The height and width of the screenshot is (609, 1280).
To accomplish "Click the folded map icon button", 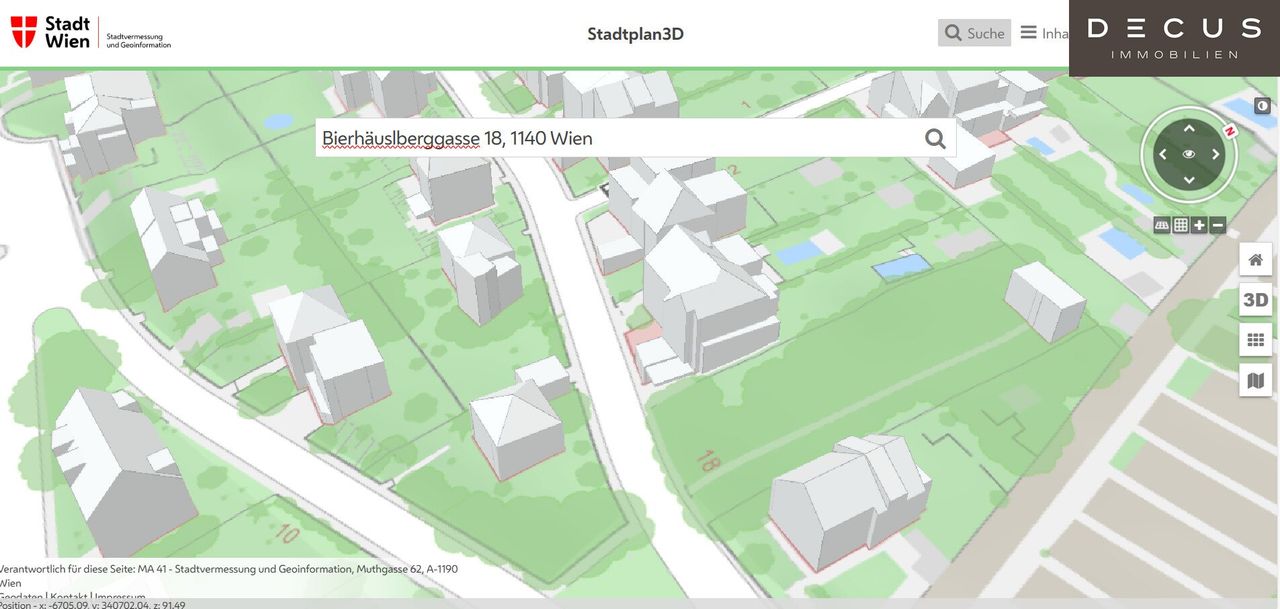I will [x=1255, y=380].
